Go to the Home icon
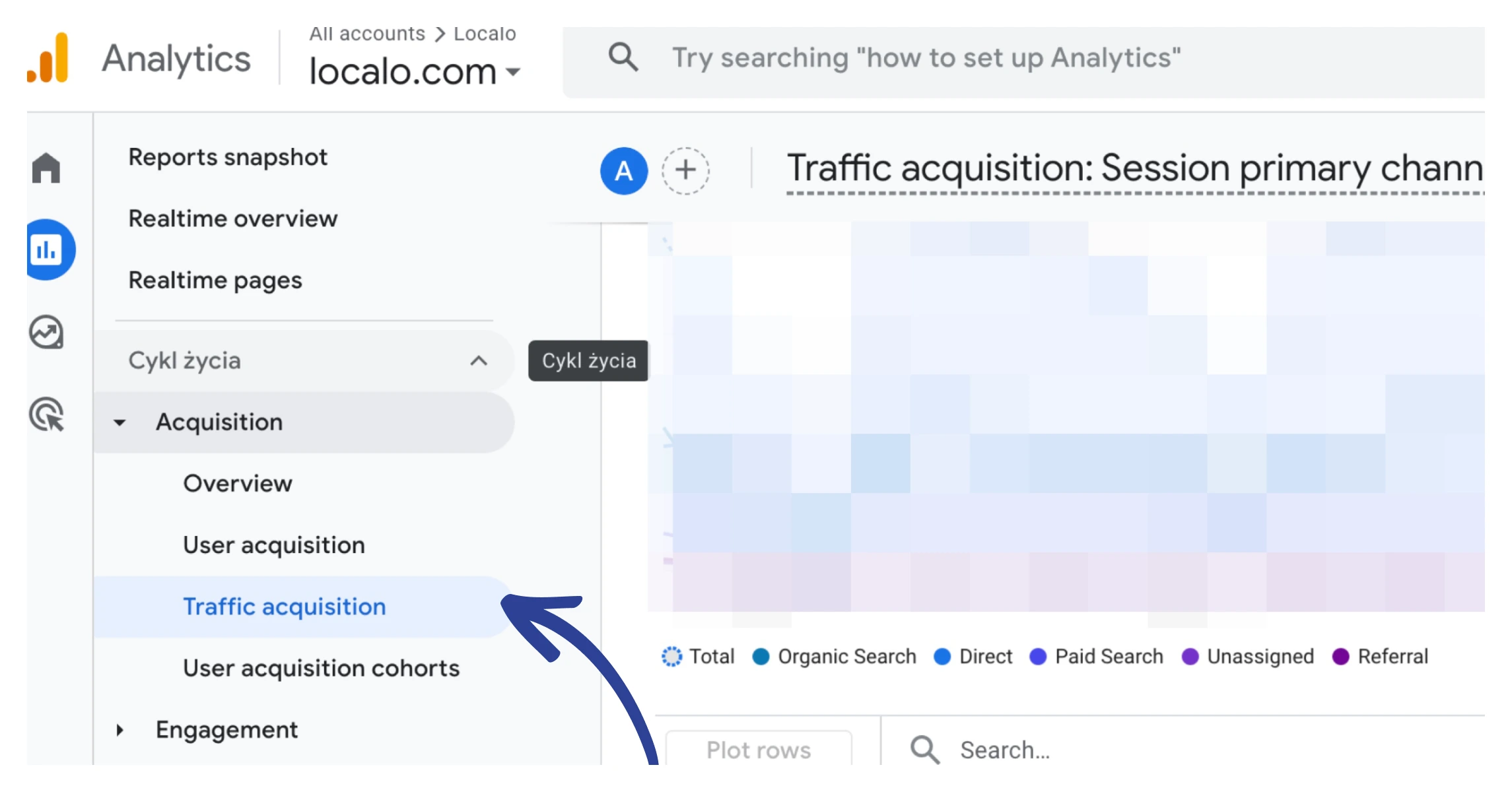1512x792 pixels. (x=46, y=168)
